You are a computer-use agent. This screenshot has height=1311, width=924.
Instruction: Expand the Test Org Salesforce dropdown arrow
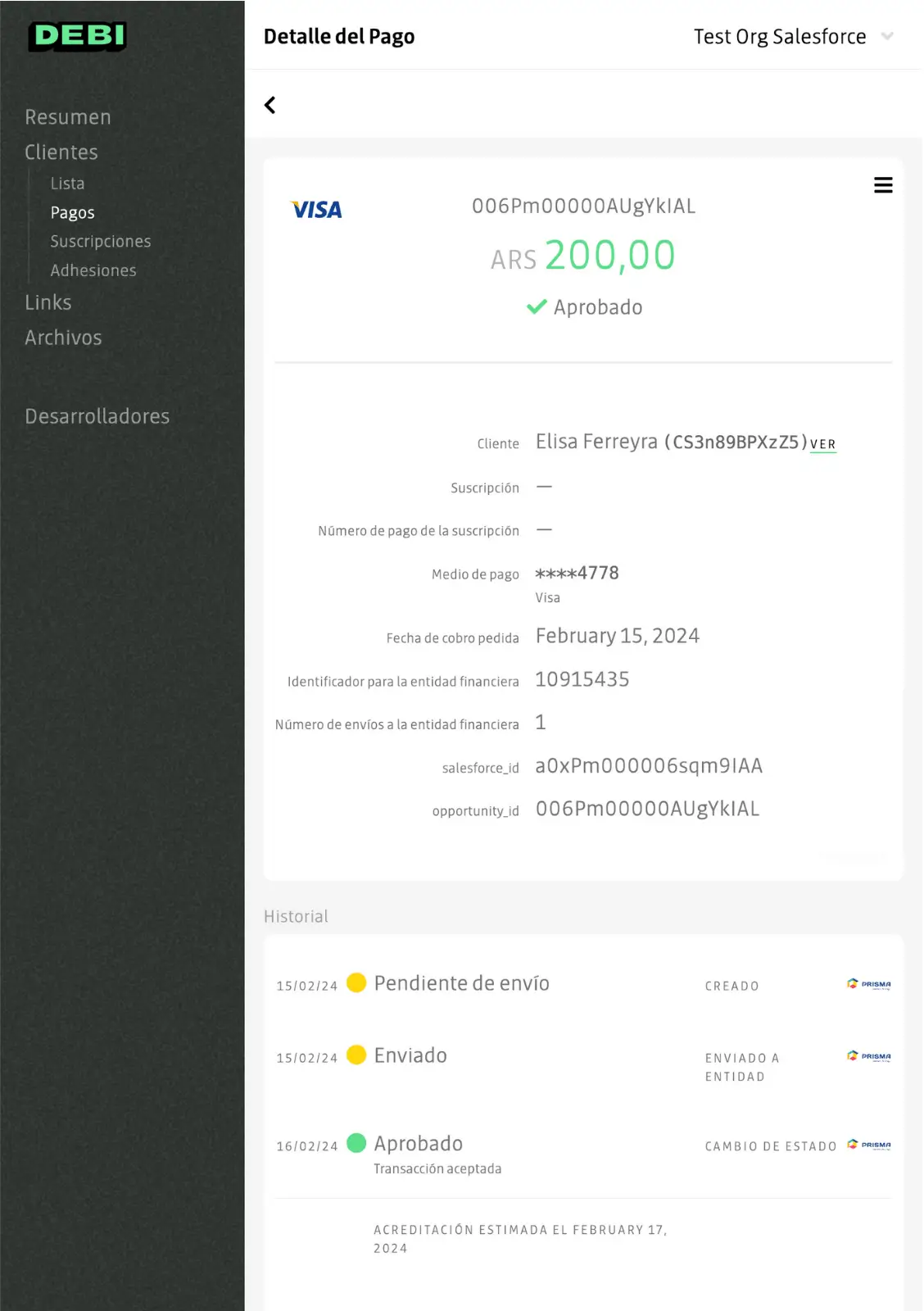pos(887,36)
